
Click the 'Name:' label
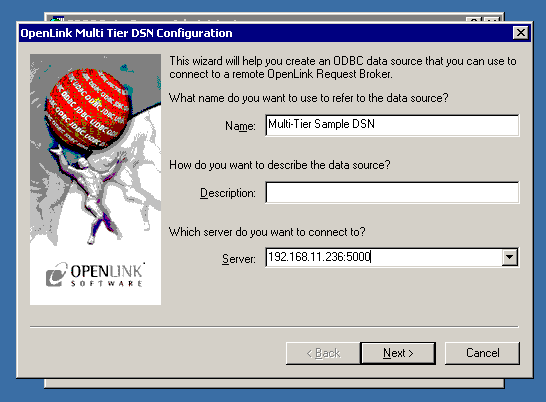(240, 126)
